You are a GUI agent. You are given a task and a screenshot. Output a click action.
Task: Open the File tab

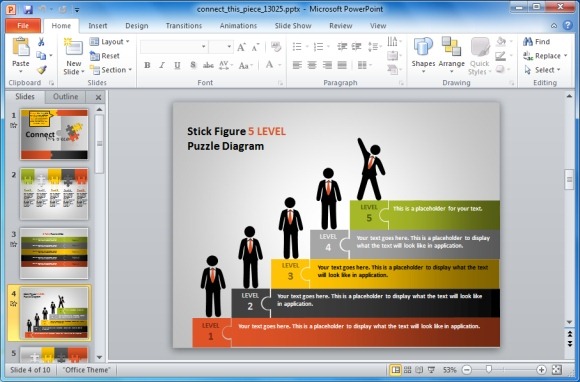(x=23, y=26)
